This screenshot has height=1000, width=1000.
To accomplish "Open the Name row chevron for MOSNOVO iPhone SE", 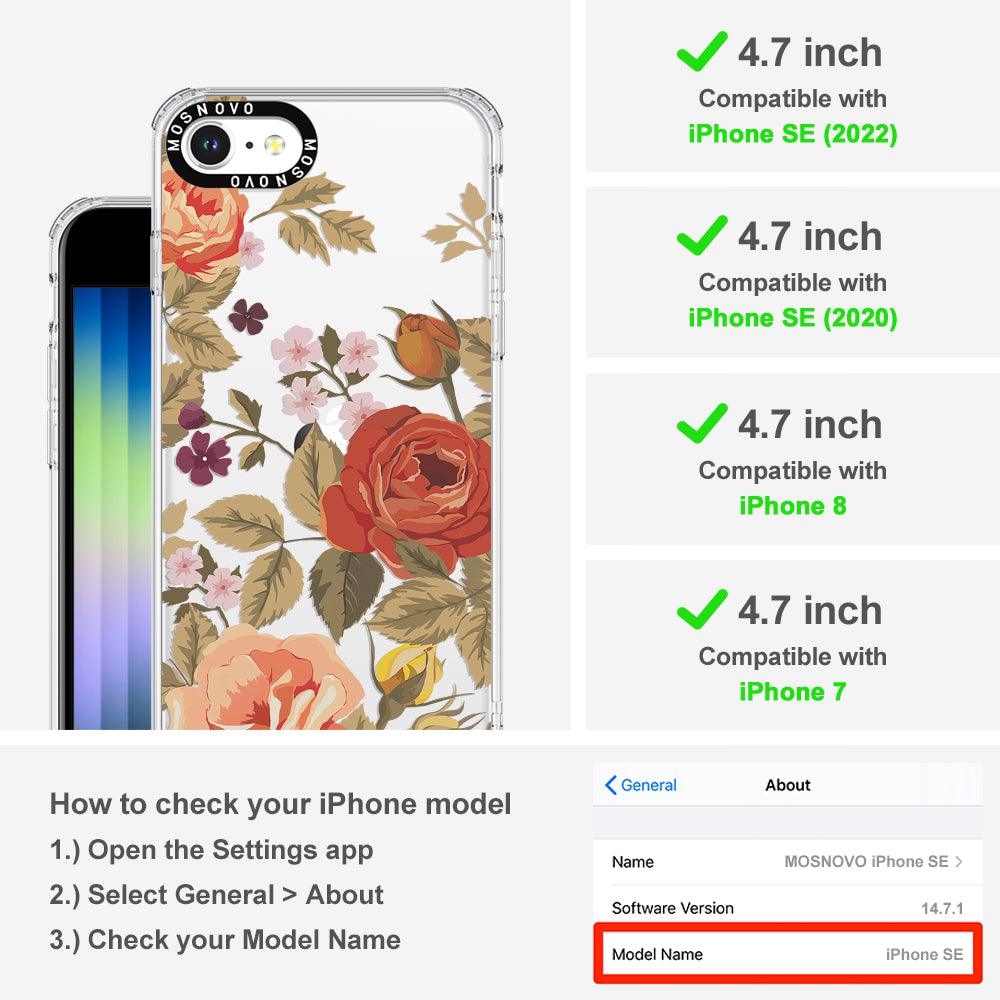I will tap(959, 862).
